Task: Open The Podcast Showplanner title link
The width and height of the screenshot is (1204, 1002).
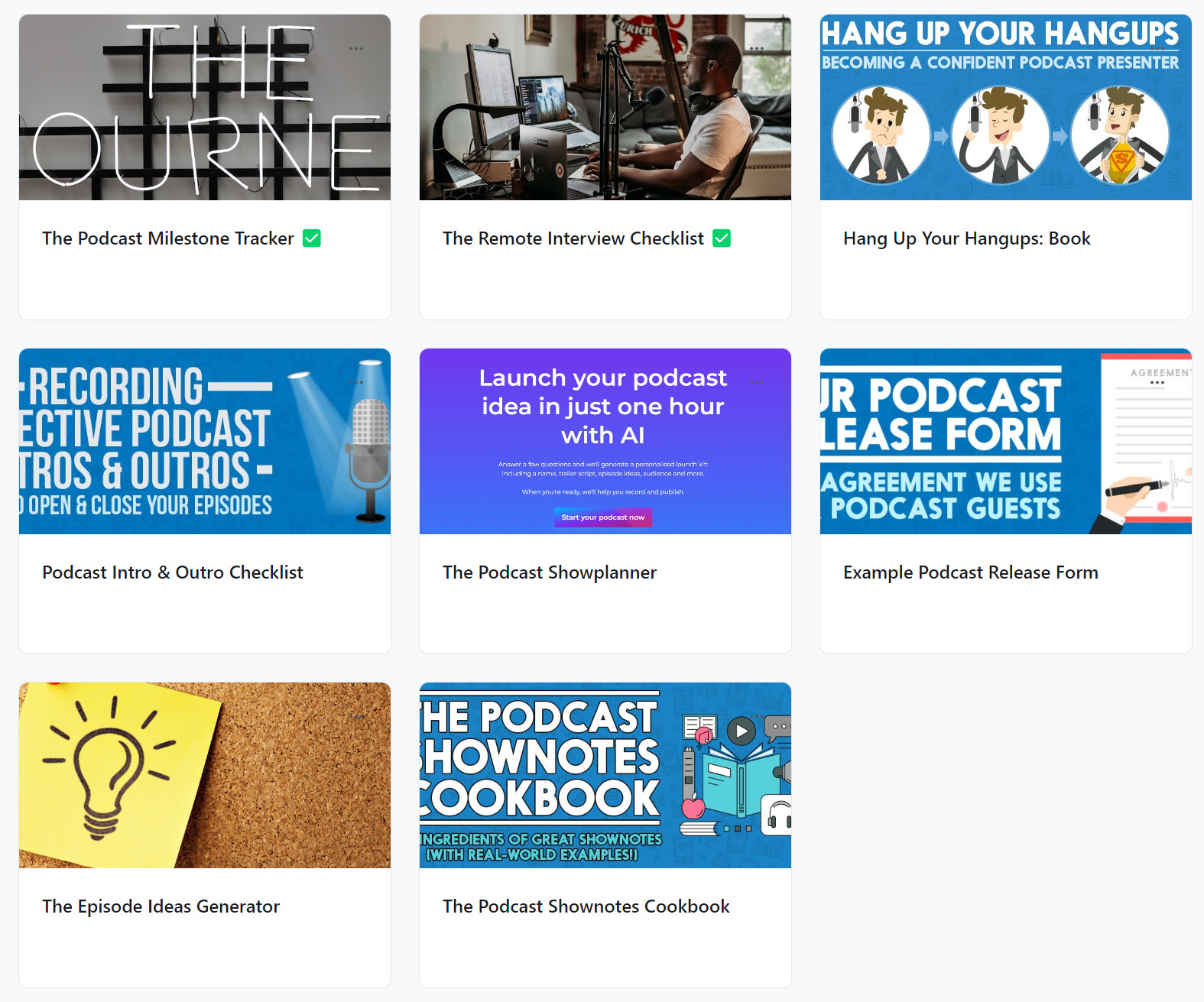Action: [x=549, y=572]
